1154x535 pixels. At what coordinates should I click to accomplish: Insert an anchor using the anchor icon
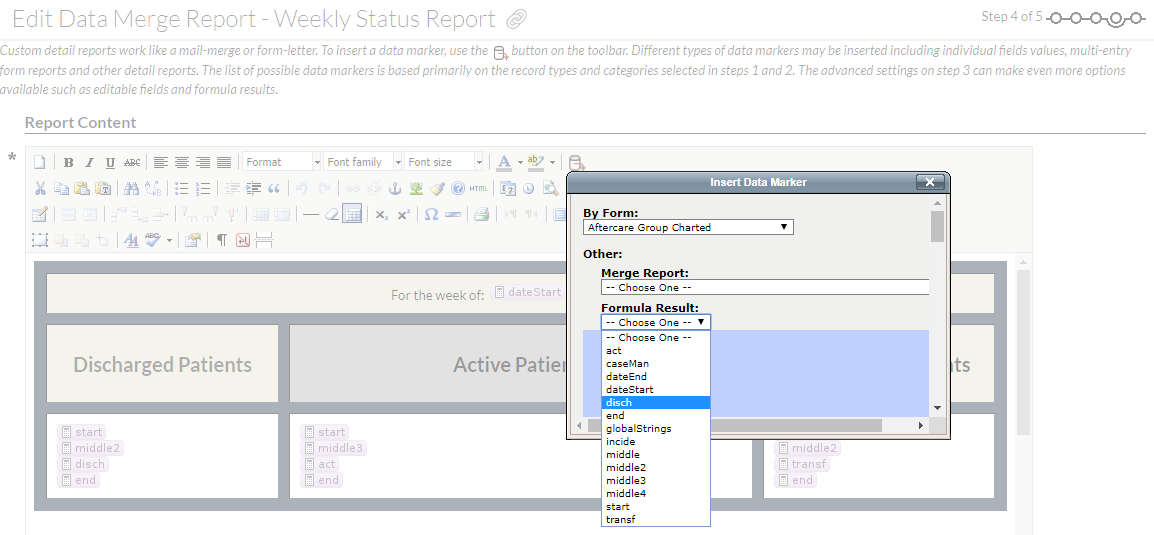click(394, 188)
